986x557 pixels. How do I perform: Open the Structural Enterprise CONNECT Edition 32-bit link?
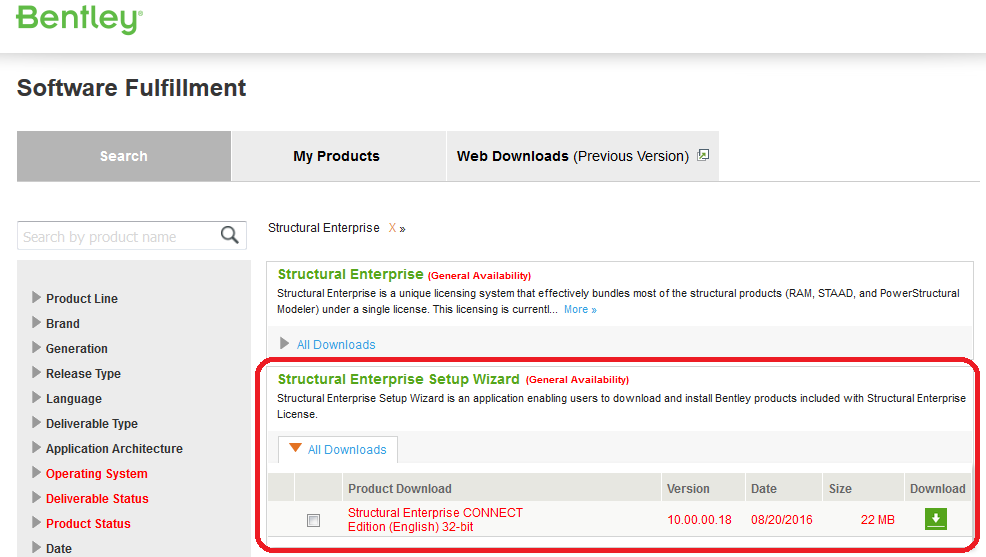[435, 520]
